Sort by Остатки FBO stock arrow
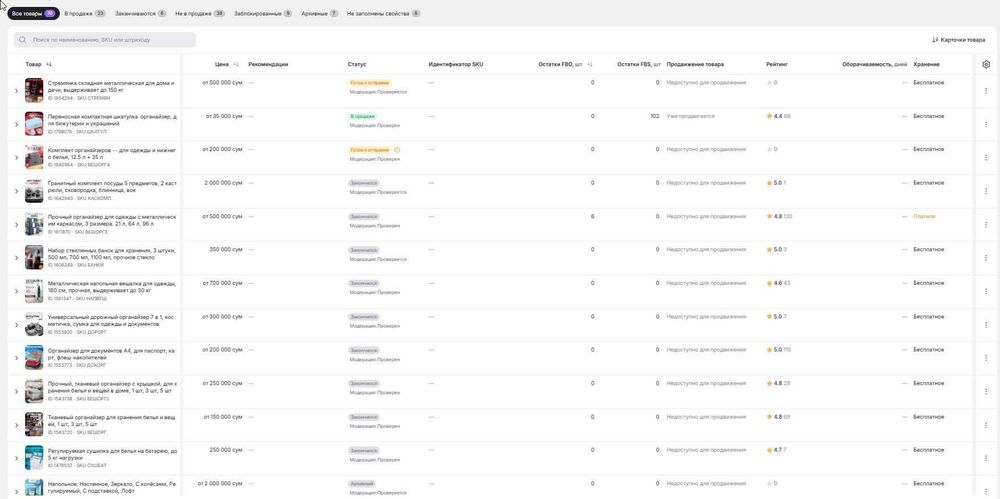This screenshot has height=499, width=1000. tap(590, 64)
